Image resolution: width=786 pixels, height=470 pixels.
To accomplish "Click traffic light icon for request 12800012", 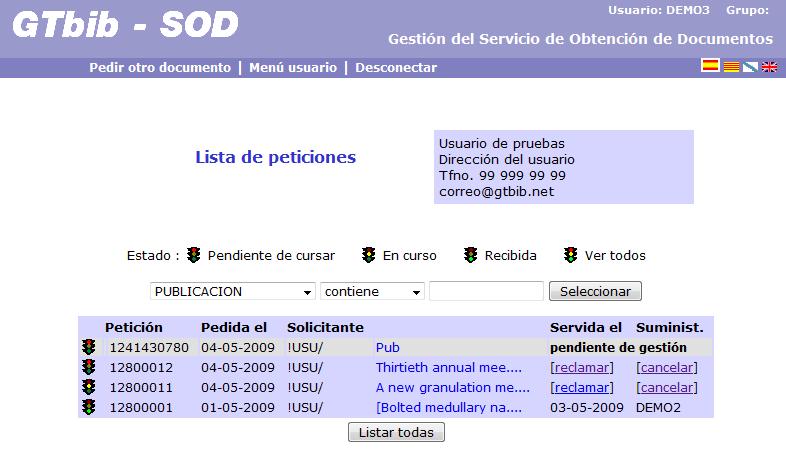I will tap(89, 367).
